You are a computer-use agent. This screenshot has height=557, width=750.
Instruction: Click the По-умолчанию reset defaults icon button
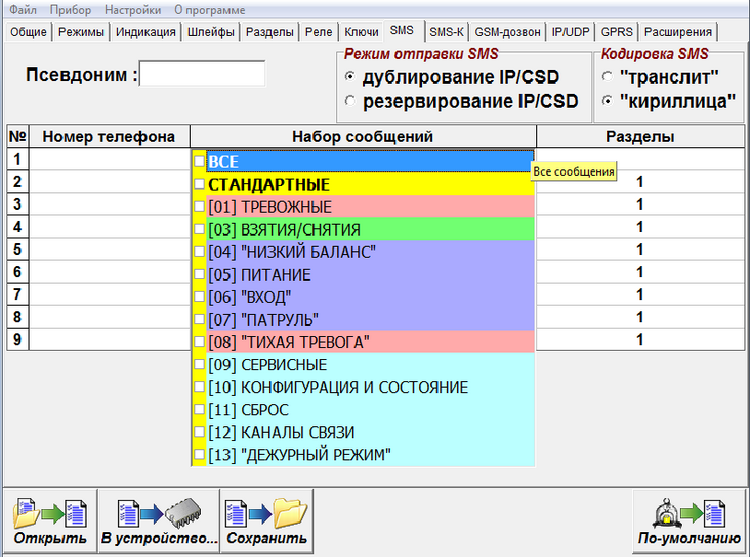coord(688,522)
